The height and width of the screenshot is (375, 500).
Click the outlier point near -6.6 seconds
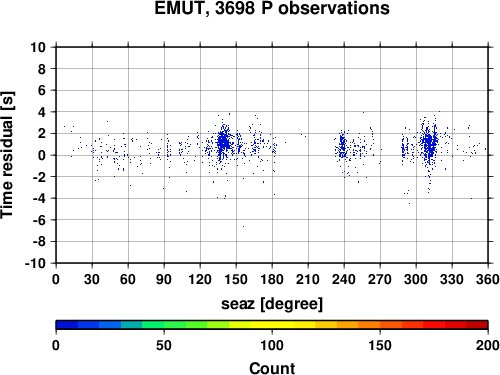pos(243,226)
